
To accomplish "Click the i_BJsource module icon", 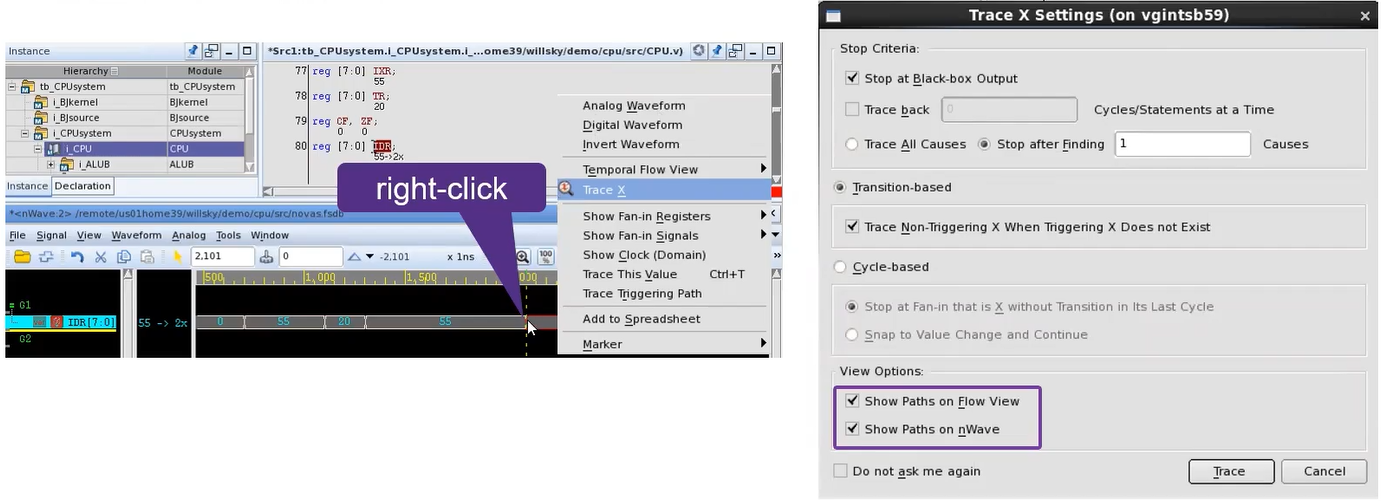I will click(x=41, y=118).
